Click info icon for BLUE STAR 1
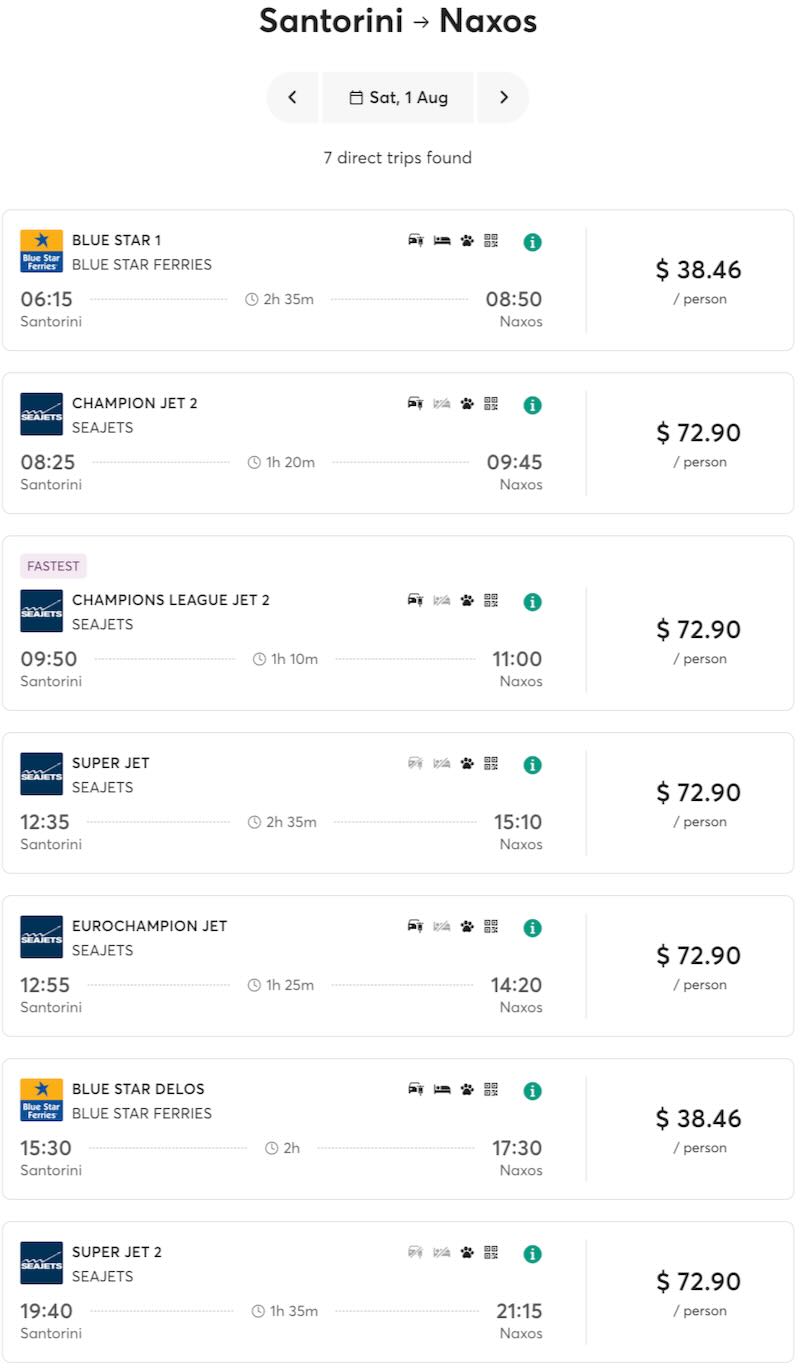The height and width of the screenshot is (1370, 800). [x=532, y=242]
